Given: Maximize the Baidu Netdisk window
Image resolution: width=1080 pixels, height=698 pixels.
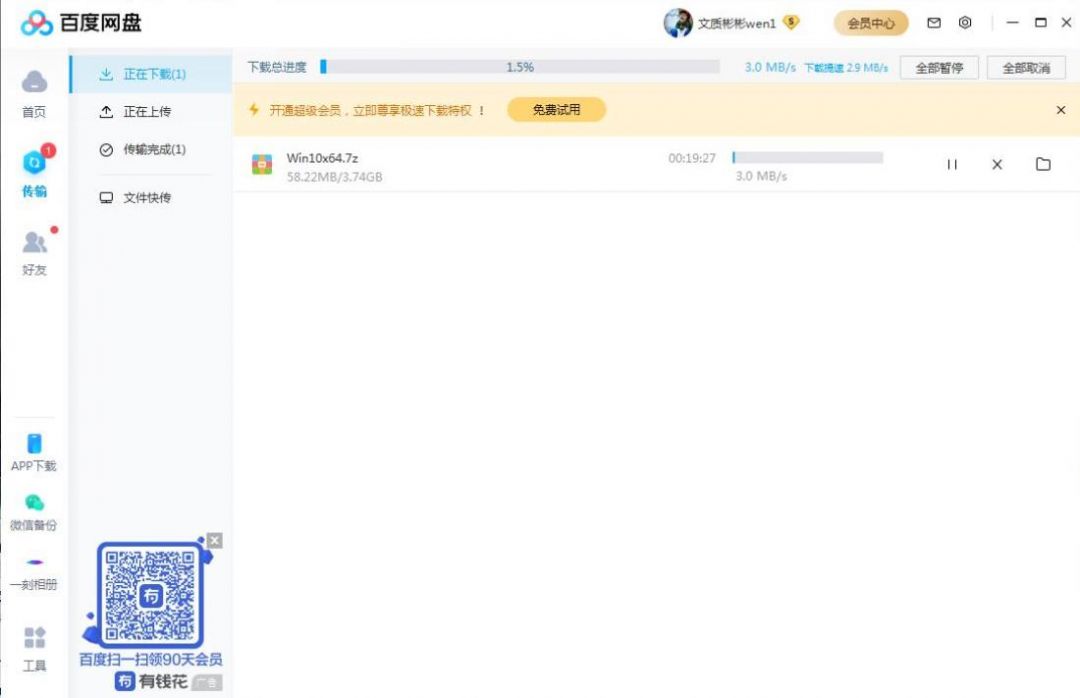Looking at the screenshot, I should 1041,23.
